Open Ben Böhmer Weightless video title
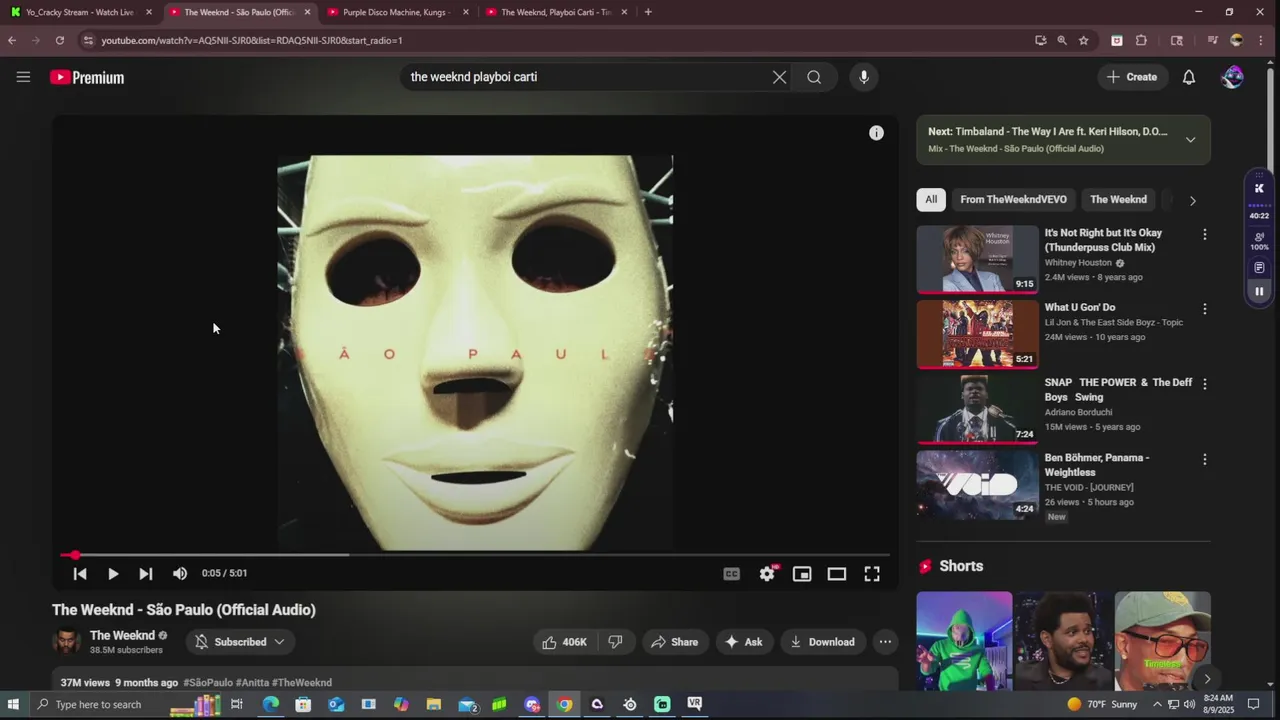This screenshot has height=720, width=1280. [1097, 464]
